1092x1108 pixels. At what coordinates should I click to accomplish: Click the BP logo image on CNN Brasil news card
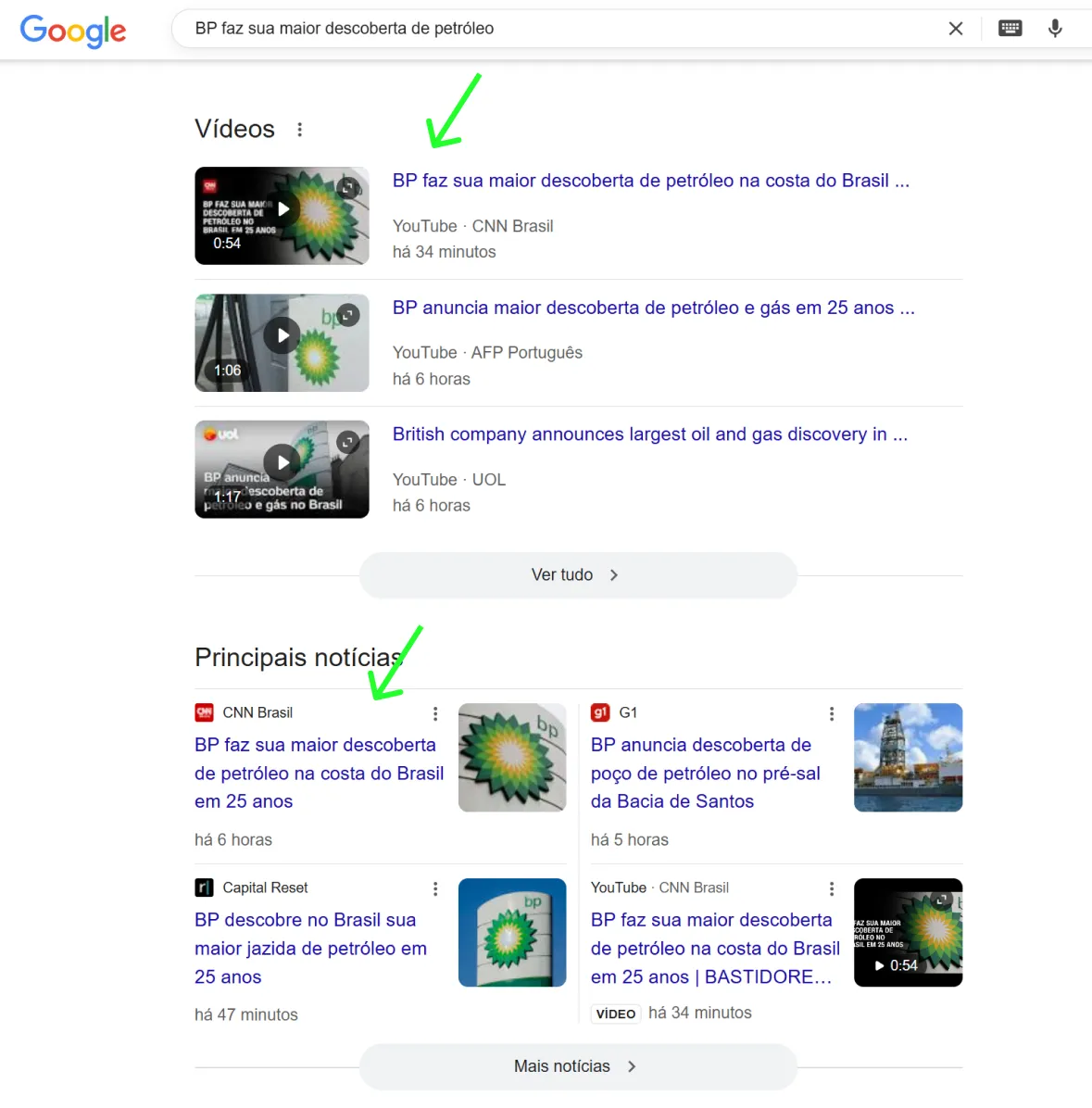point(512,758)
